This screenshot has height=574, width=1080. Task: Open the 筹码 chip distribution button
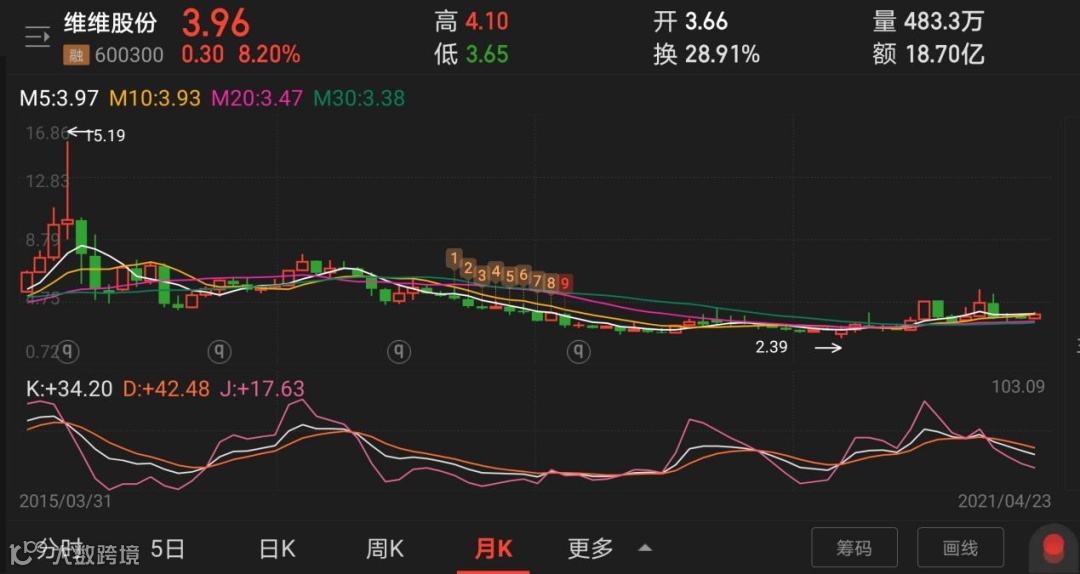(x=854, y=549)
